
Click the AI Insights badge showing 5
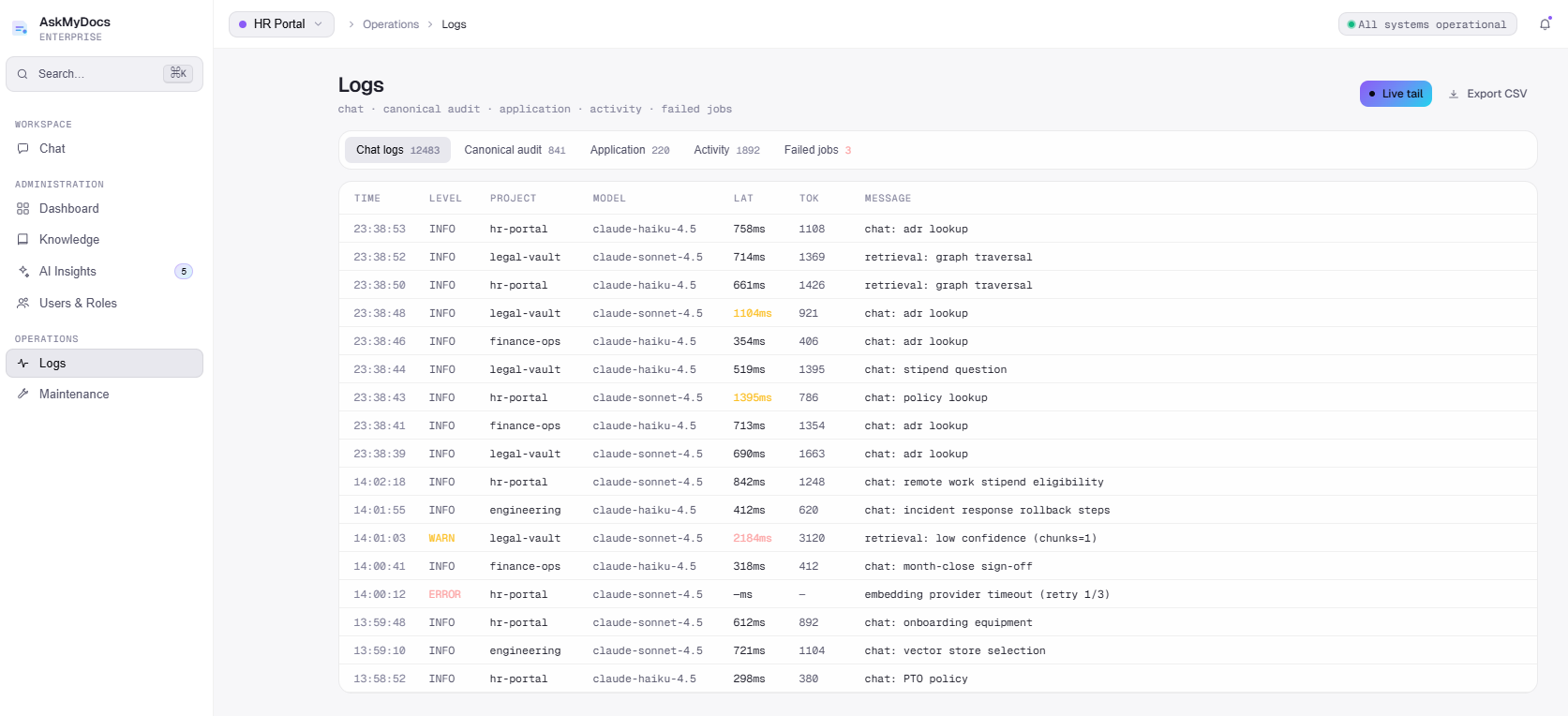coord(184,272)
